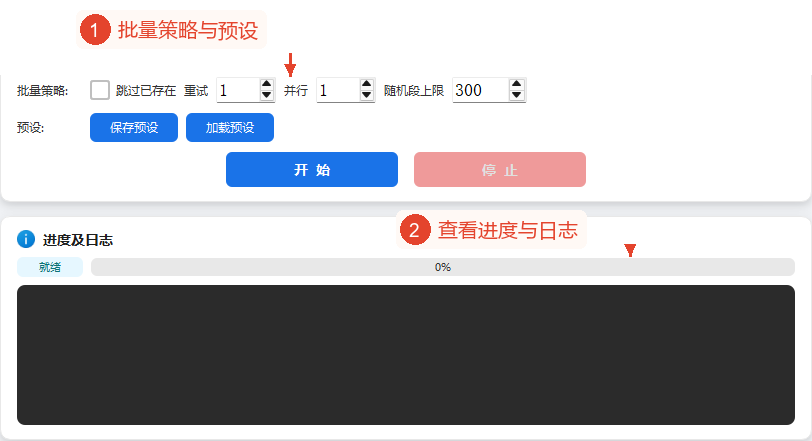Click the blue info icon beside 进度及日志
This screenshot has width=812, height=441.
pyautogui.click(x=26, y=239)
